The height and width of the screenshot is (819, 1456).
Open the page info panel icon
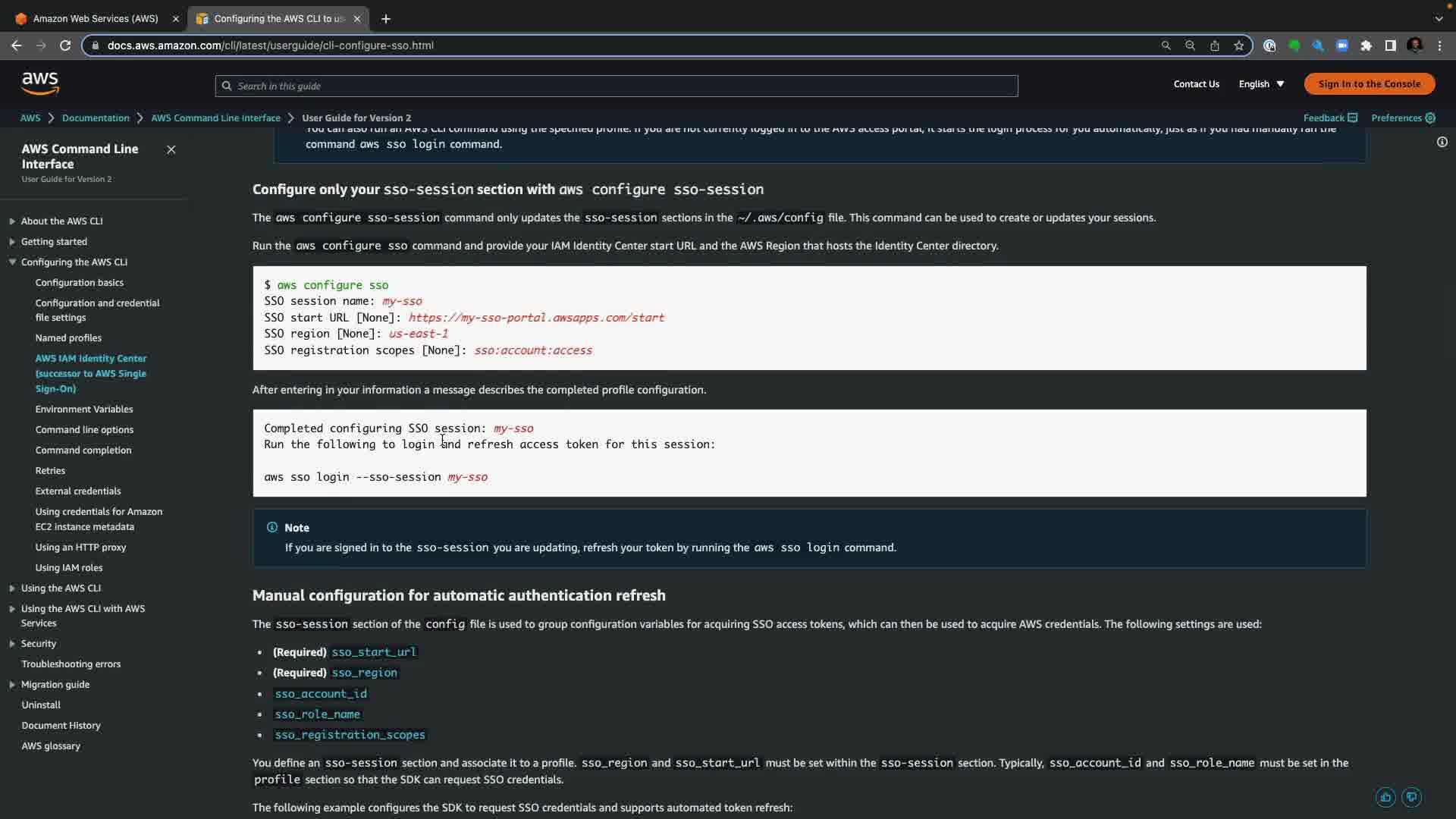point(1442,142)
